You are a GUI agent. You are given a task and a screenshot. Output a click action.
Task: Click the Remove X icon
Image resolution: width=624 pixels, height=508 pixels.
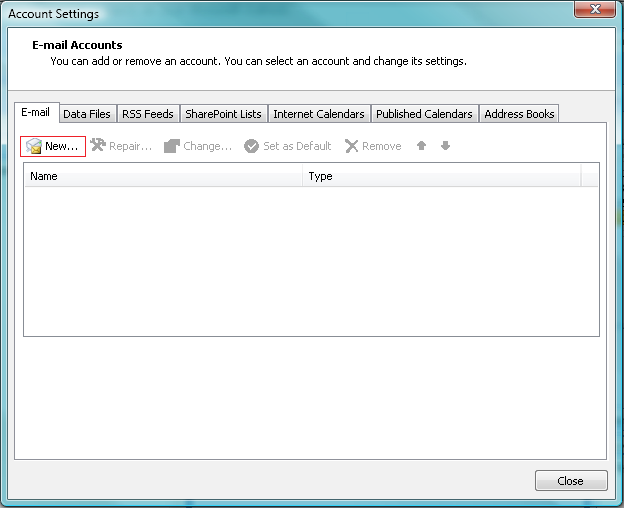click(351, 146)
